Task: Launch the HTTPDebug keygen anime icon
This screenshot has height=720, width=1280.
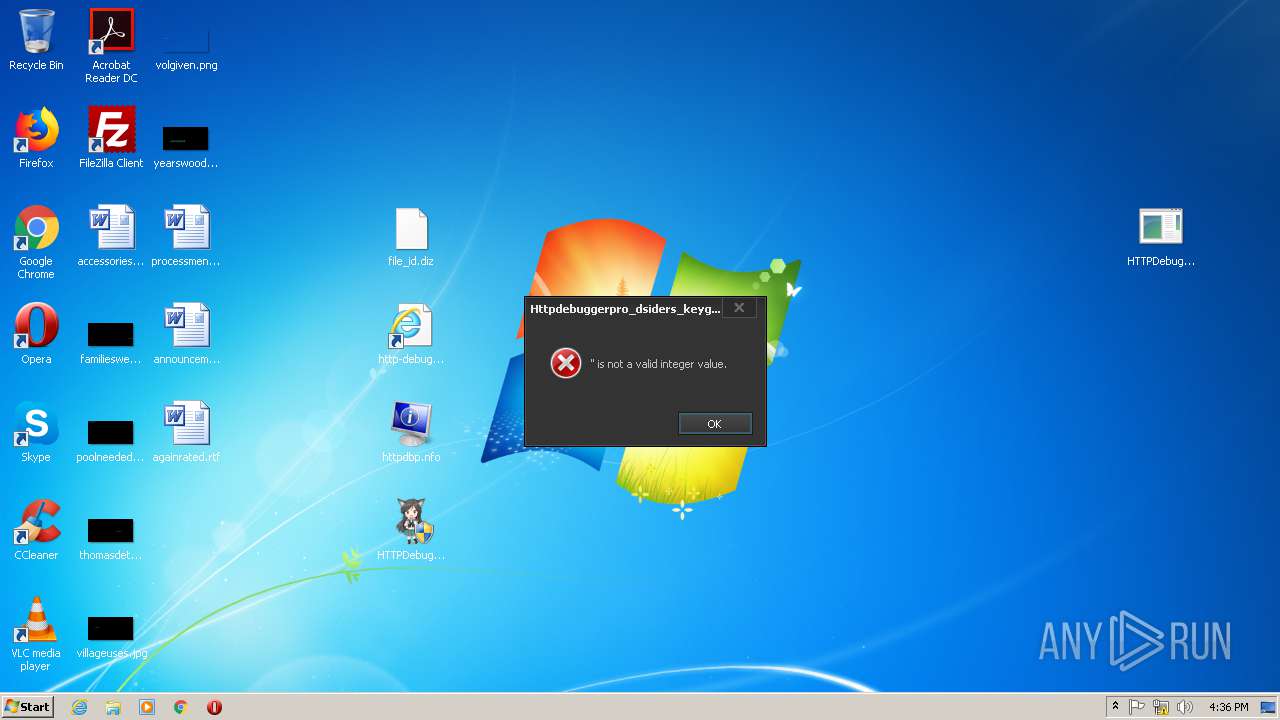Action: pyautogui.click(x=411, y=530)
